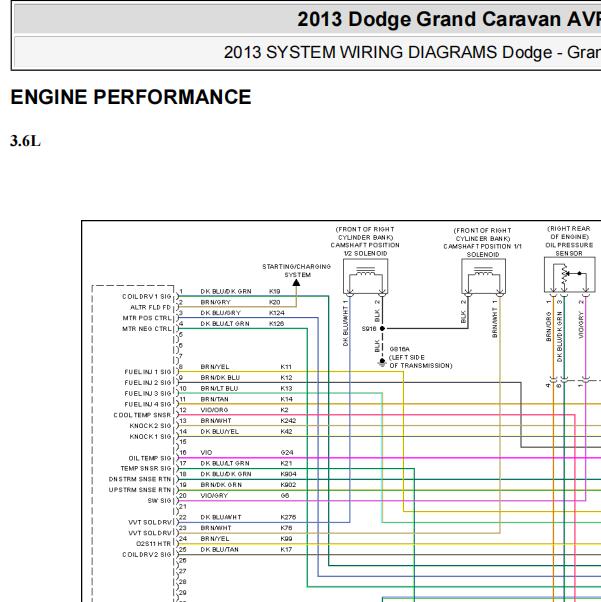Click the STARTING/CHARGING SYSTEM label
Image resolution: width=601 pixels, height=602 pixels.
point(296,270)
